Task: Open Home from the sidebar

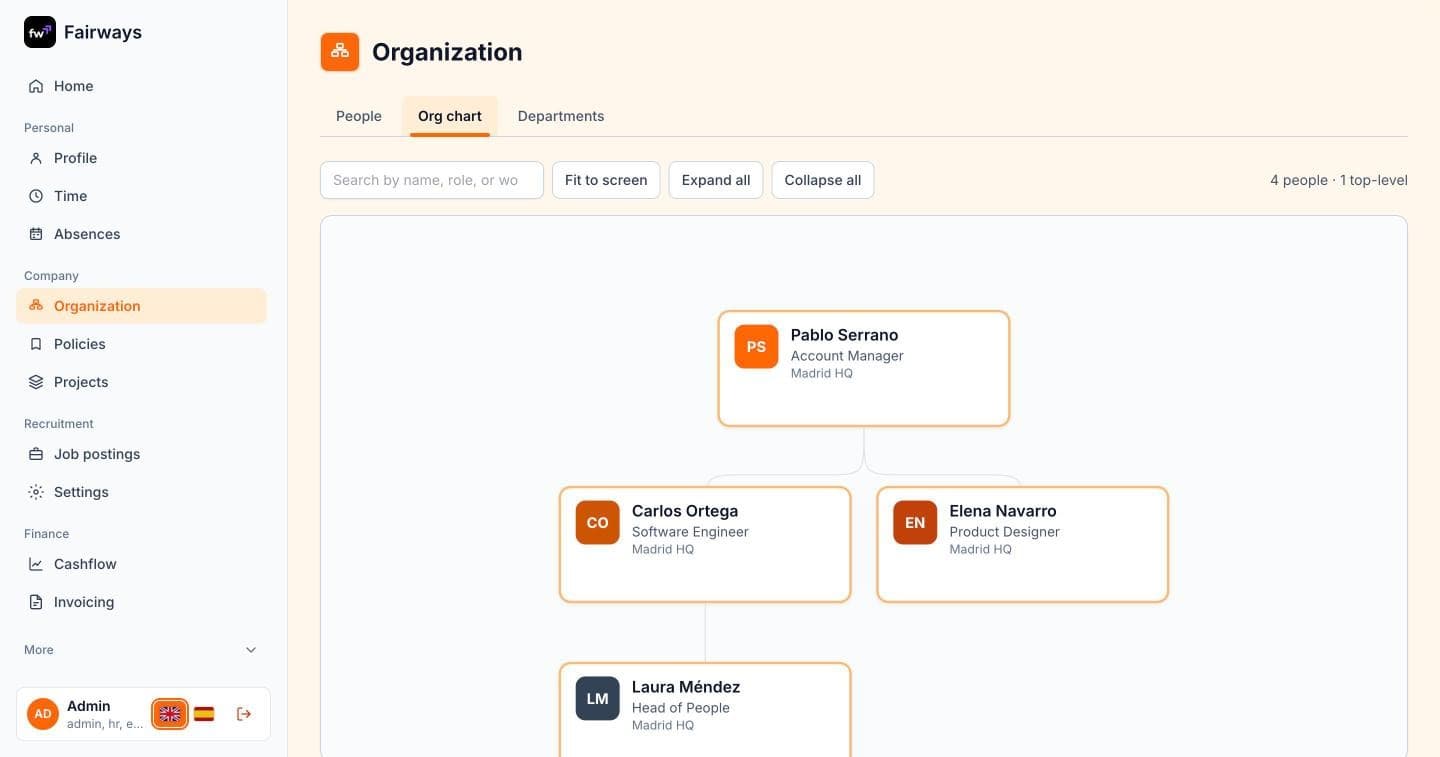Action: pyautogui.click(x=141, y=86)
